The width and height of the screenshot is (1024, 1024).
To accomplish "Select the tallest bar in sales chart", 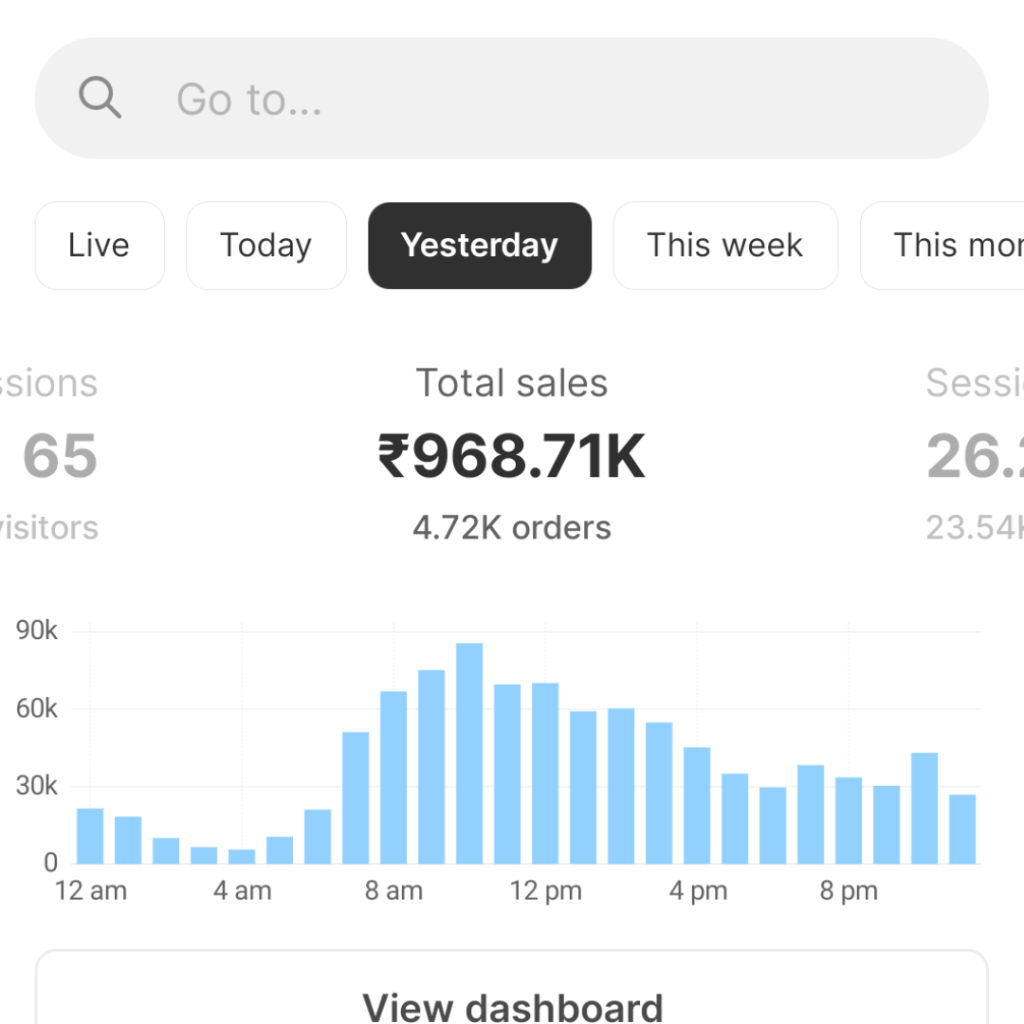I will click(470, 753).
